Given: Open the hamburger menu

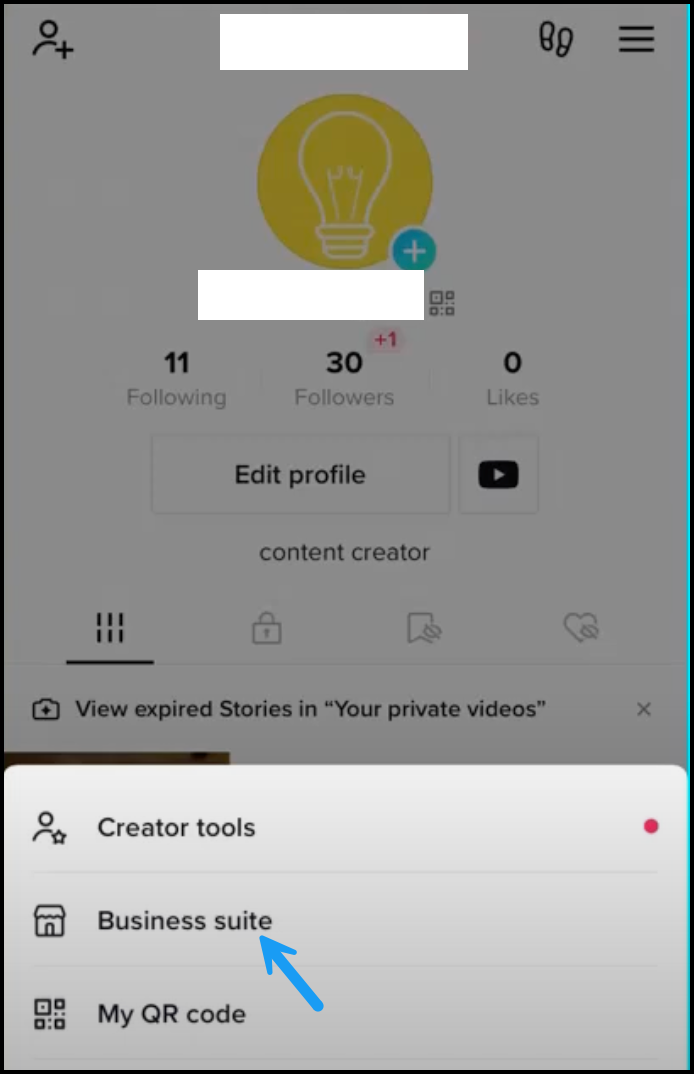Looking at the screenshot, I should (x=636, y=39).
